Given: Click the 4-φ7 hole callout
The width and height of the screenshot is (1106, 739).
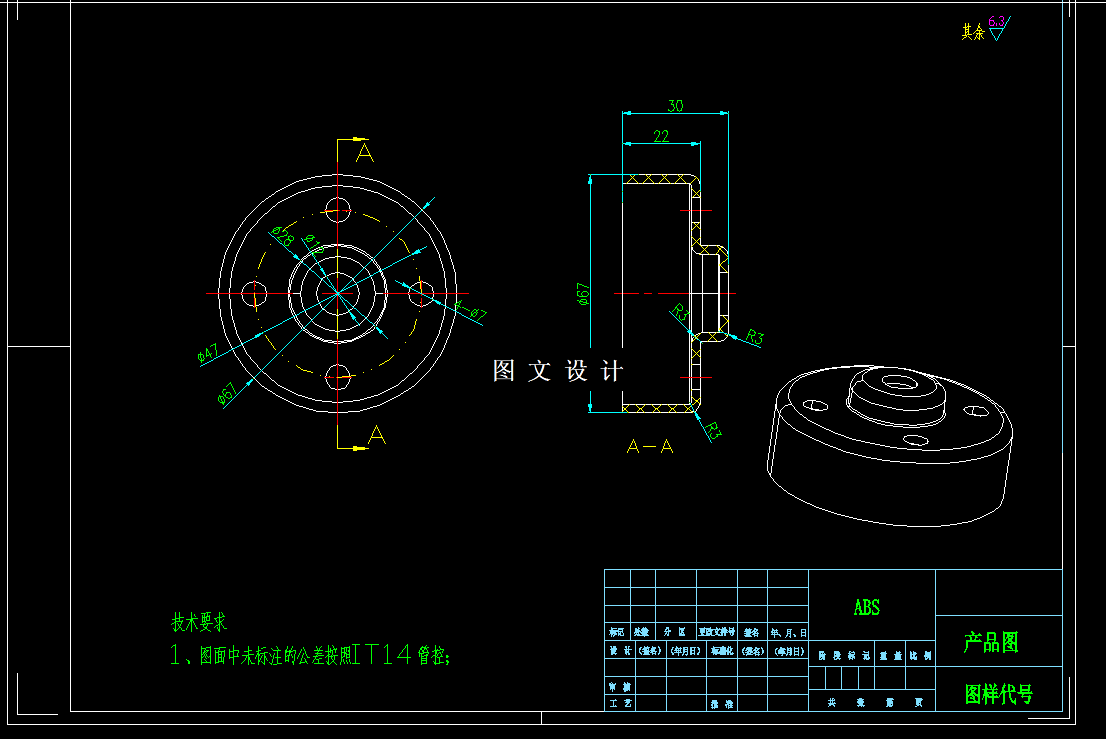Looking at the screenshot, I should [470, 310].
